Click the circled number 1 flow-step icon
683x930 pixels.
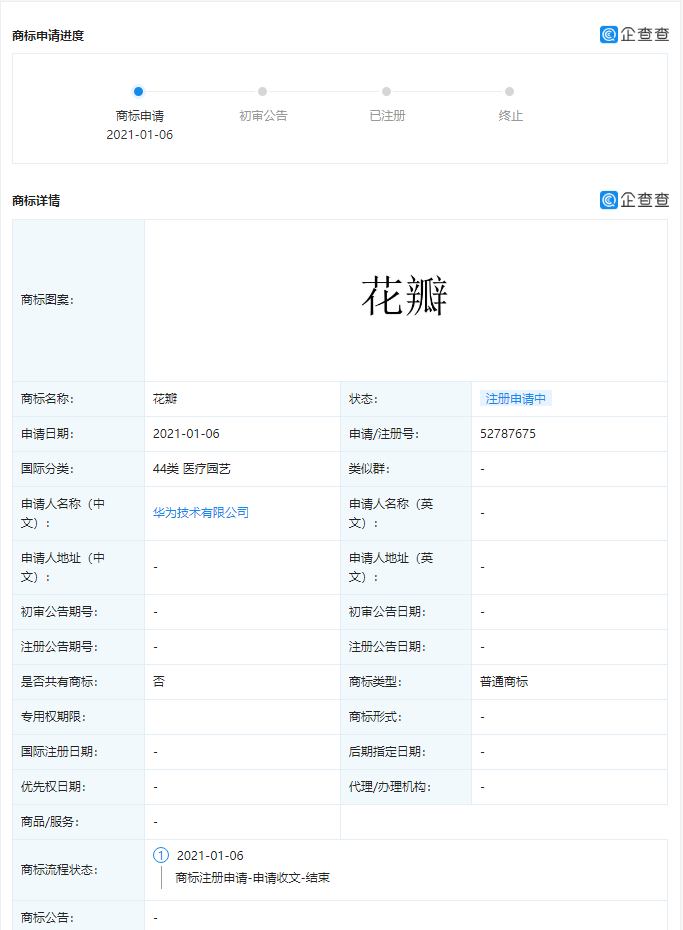coord(161,855)
